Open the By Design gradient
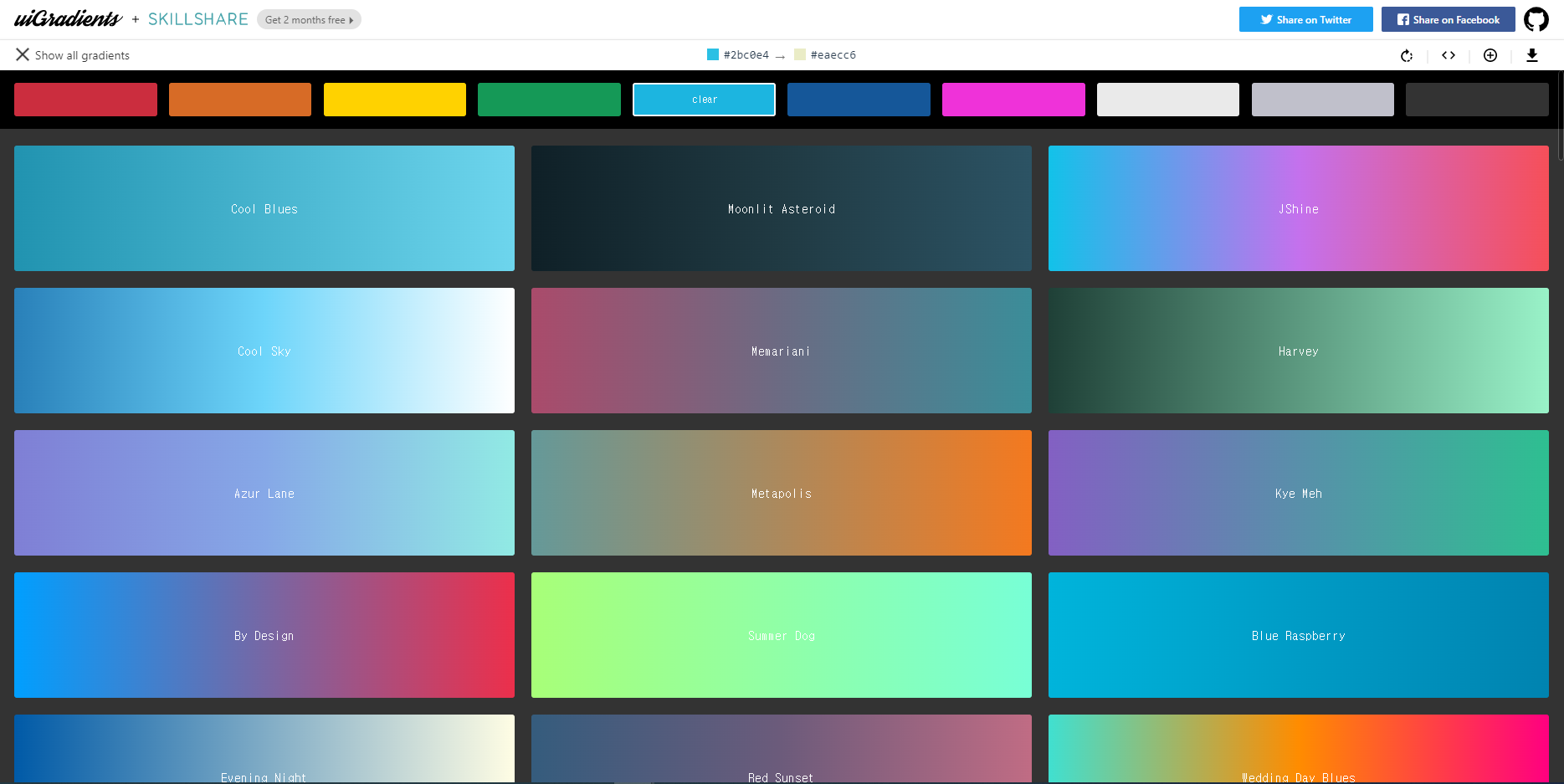Screen dimensions: 1564x784 tap(264, 635)
